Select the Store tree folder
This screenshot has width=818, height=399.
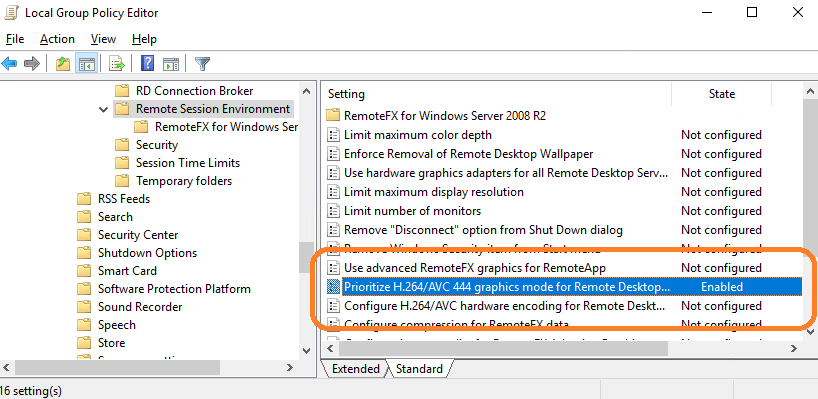112,343
